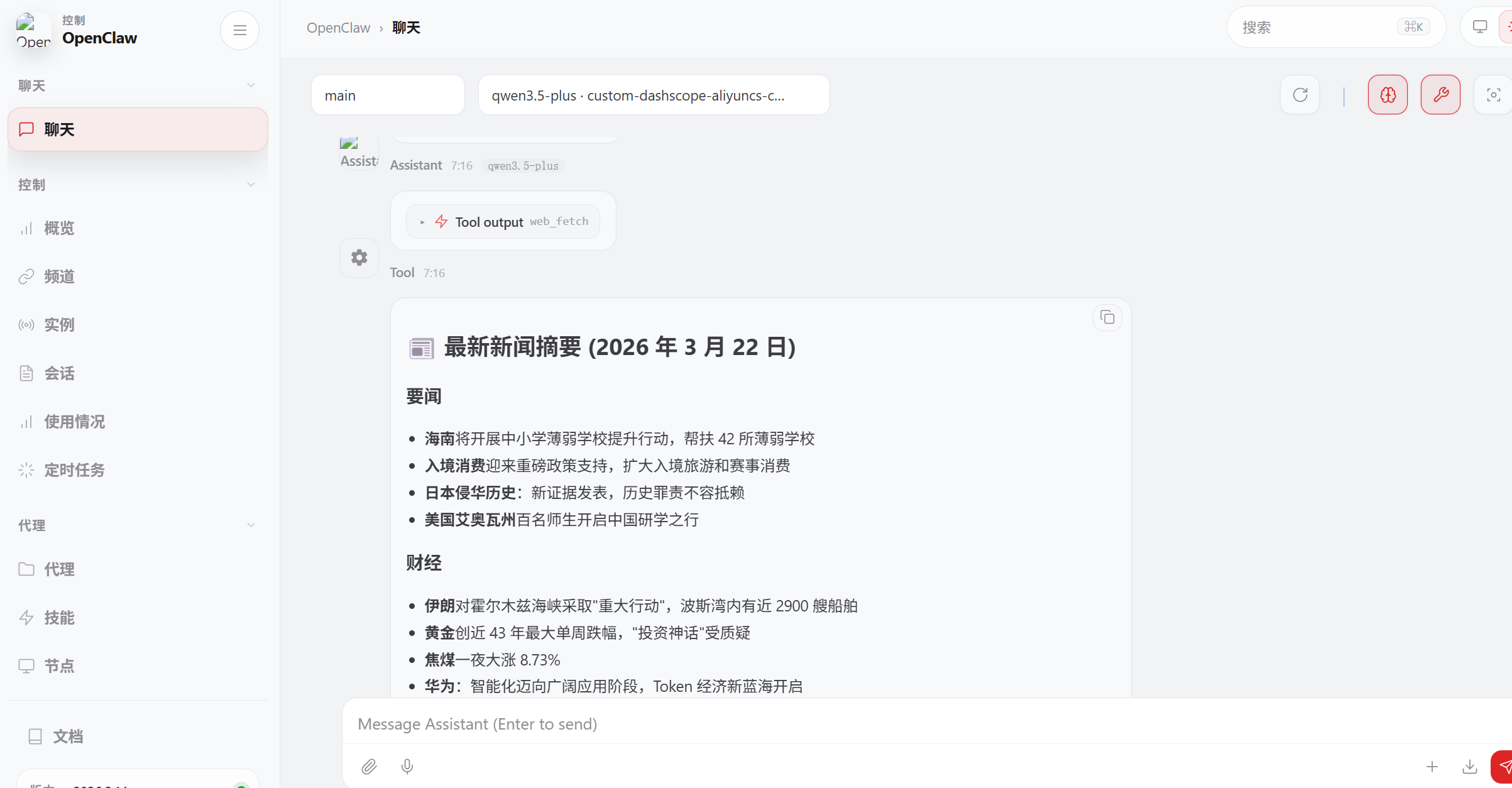Open the 聊天 chat page in sidebar
Image resolution: width=1512 pixels, height=788 pixels.
(138, 129)
